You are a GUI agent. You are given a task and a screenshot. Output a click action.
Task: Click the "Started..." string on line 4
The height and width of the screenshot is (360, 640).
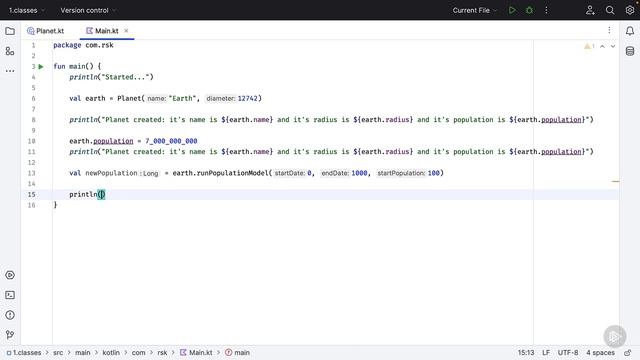[x=125, y=77]
